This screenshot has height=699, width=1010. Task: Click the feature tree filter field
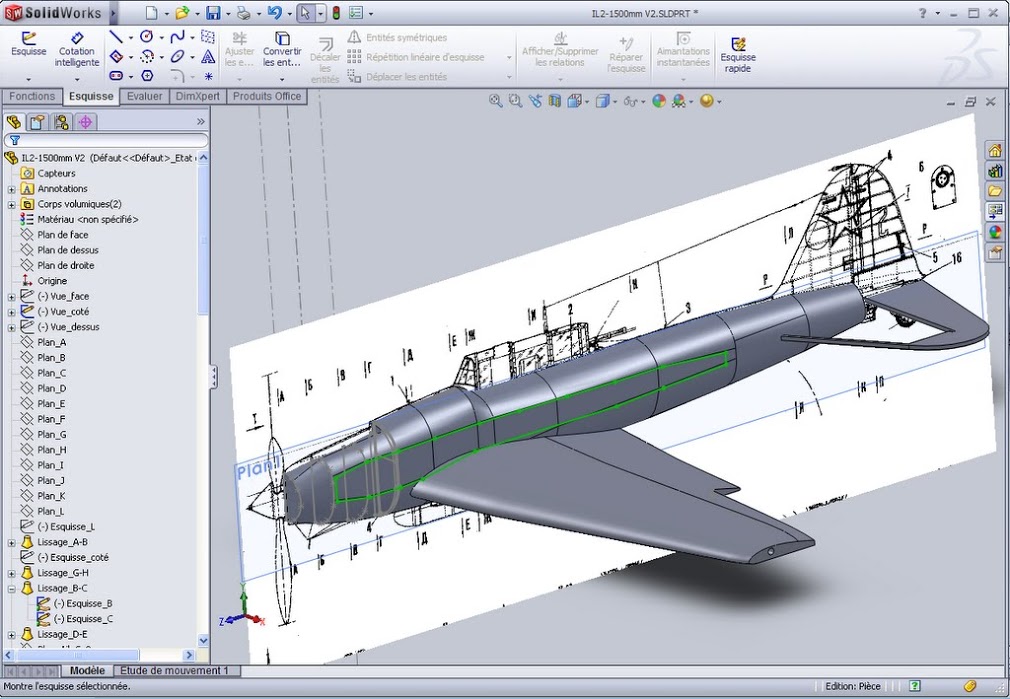click(110, 141)
